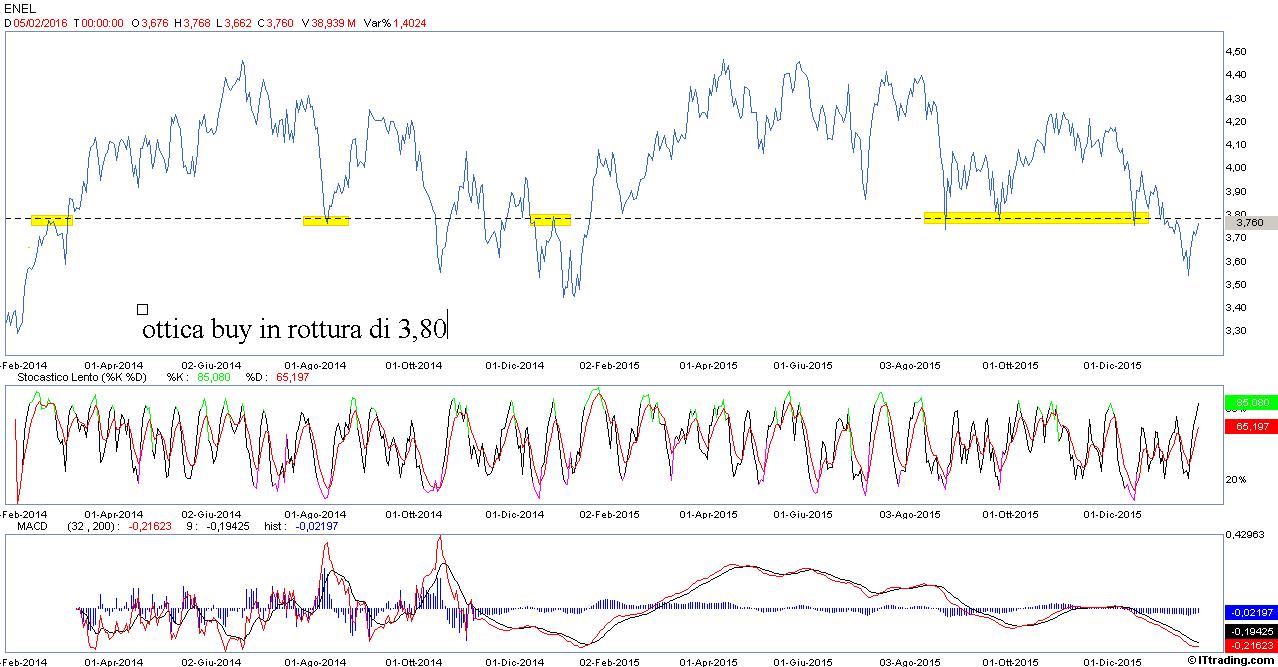
Task: Click the leftmost yellow highlight near Feb-2014
Action: [51, 220]
